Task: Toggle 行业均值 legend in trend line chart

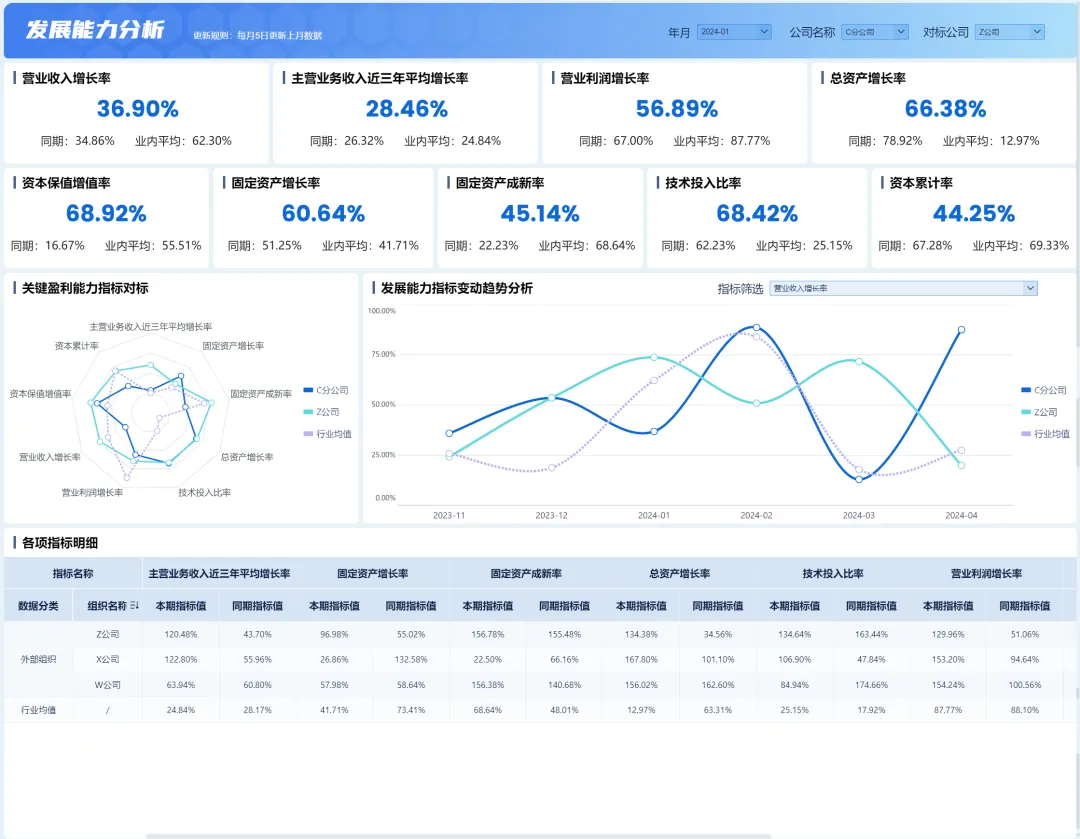Action: click(1046, 434)
